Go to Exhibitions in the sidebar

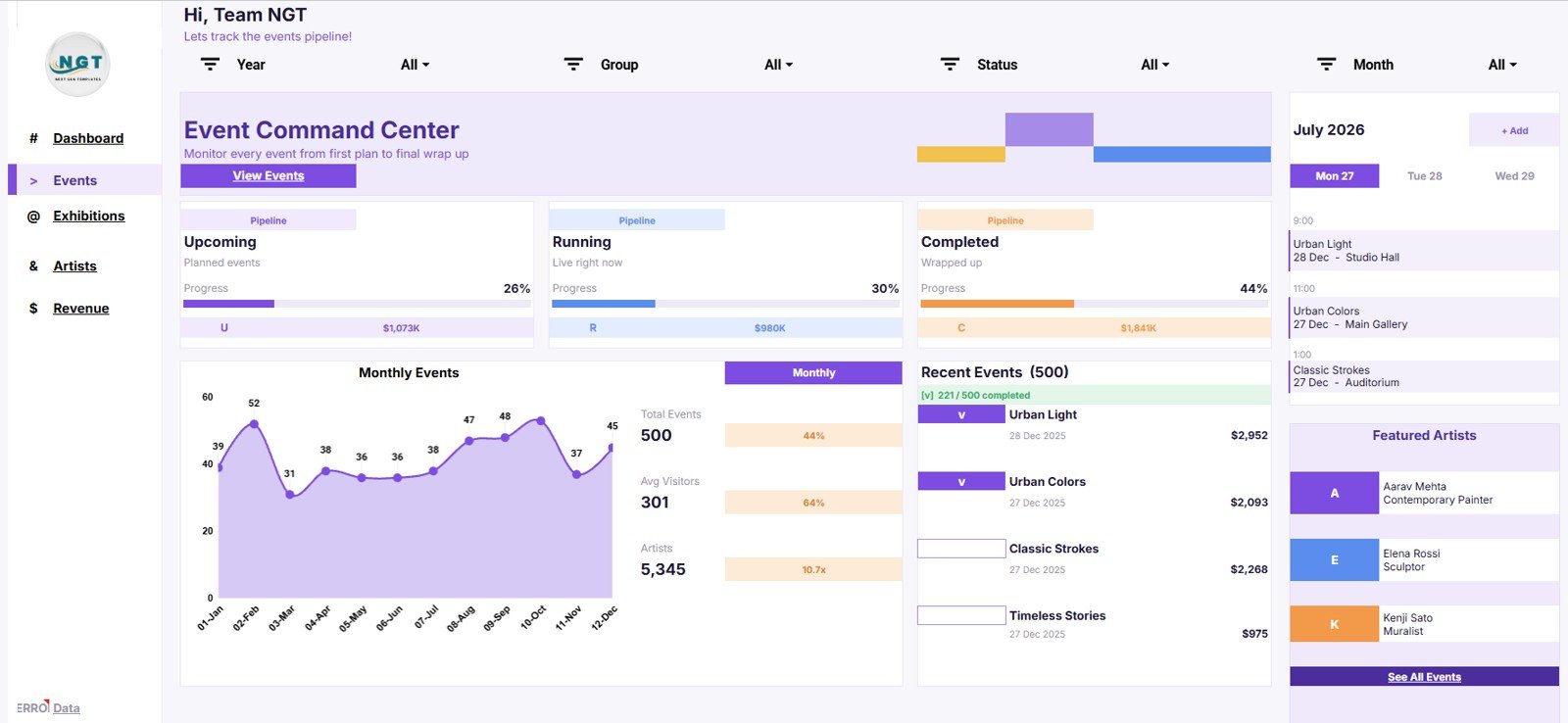(89, 217)
